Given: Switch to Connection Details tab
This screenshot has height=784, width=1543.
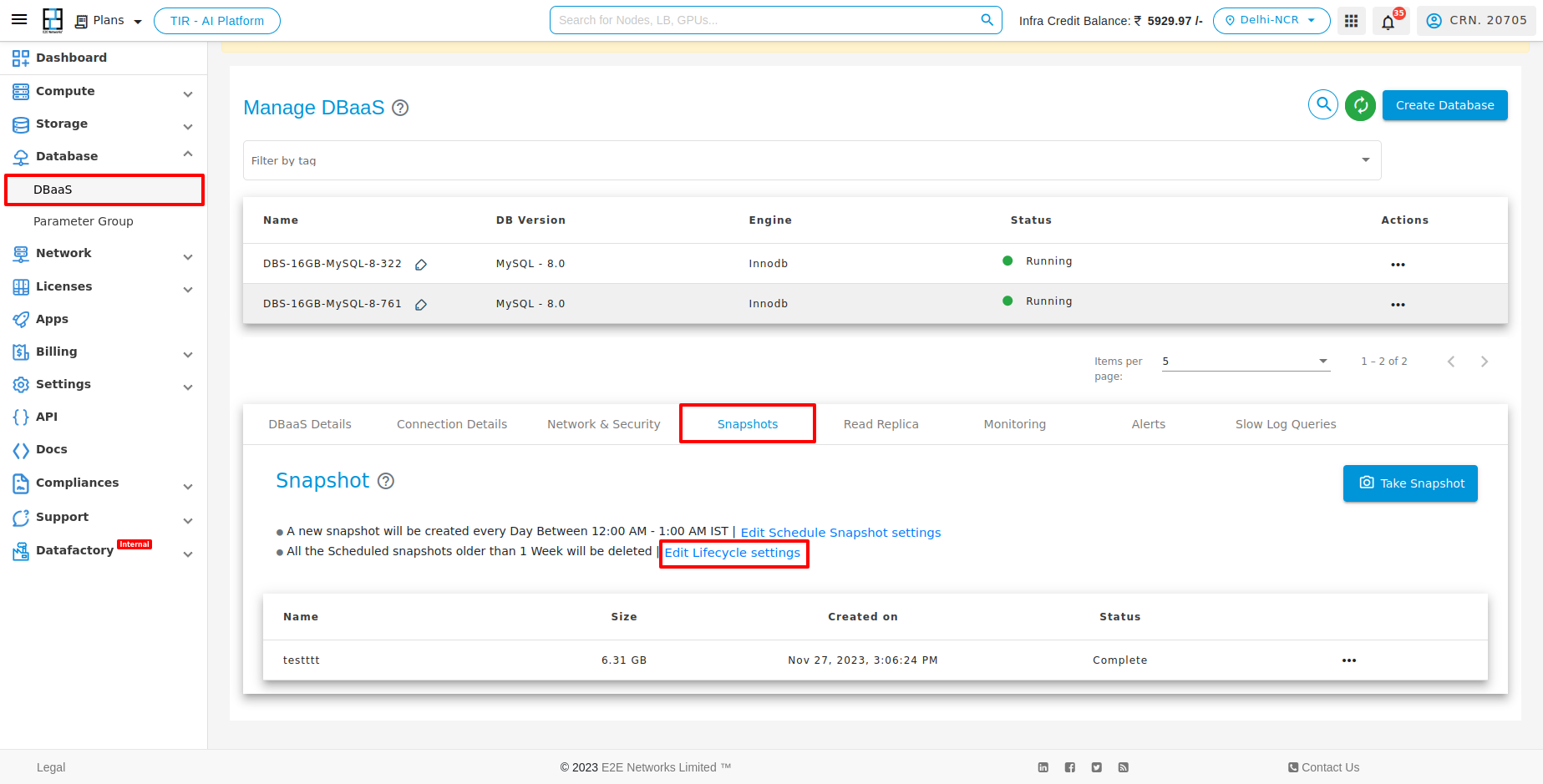Looking at the screenshot, I should [452, 424].
